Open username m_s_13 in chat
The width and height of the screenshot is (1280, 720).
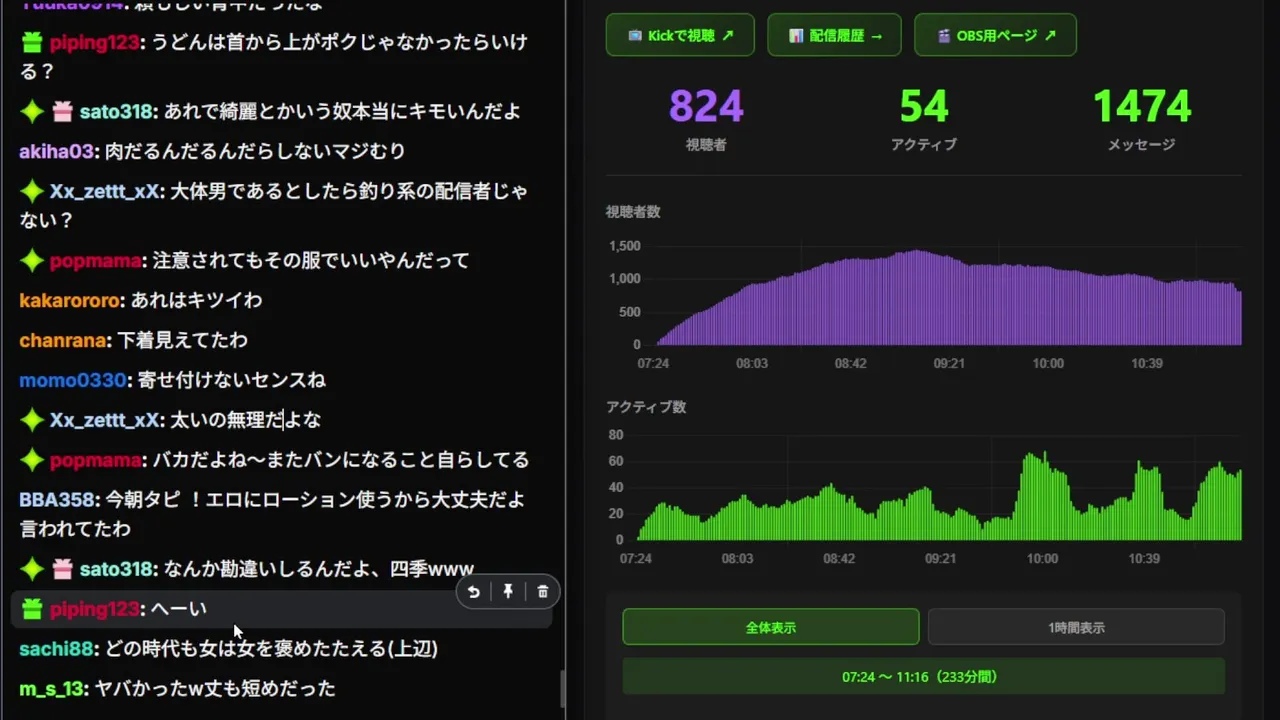[x=51, y=689]
